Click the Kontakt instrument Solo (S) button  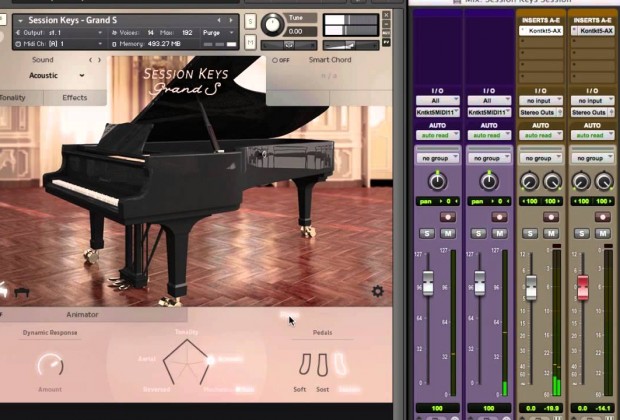click(x=250, y=21)
